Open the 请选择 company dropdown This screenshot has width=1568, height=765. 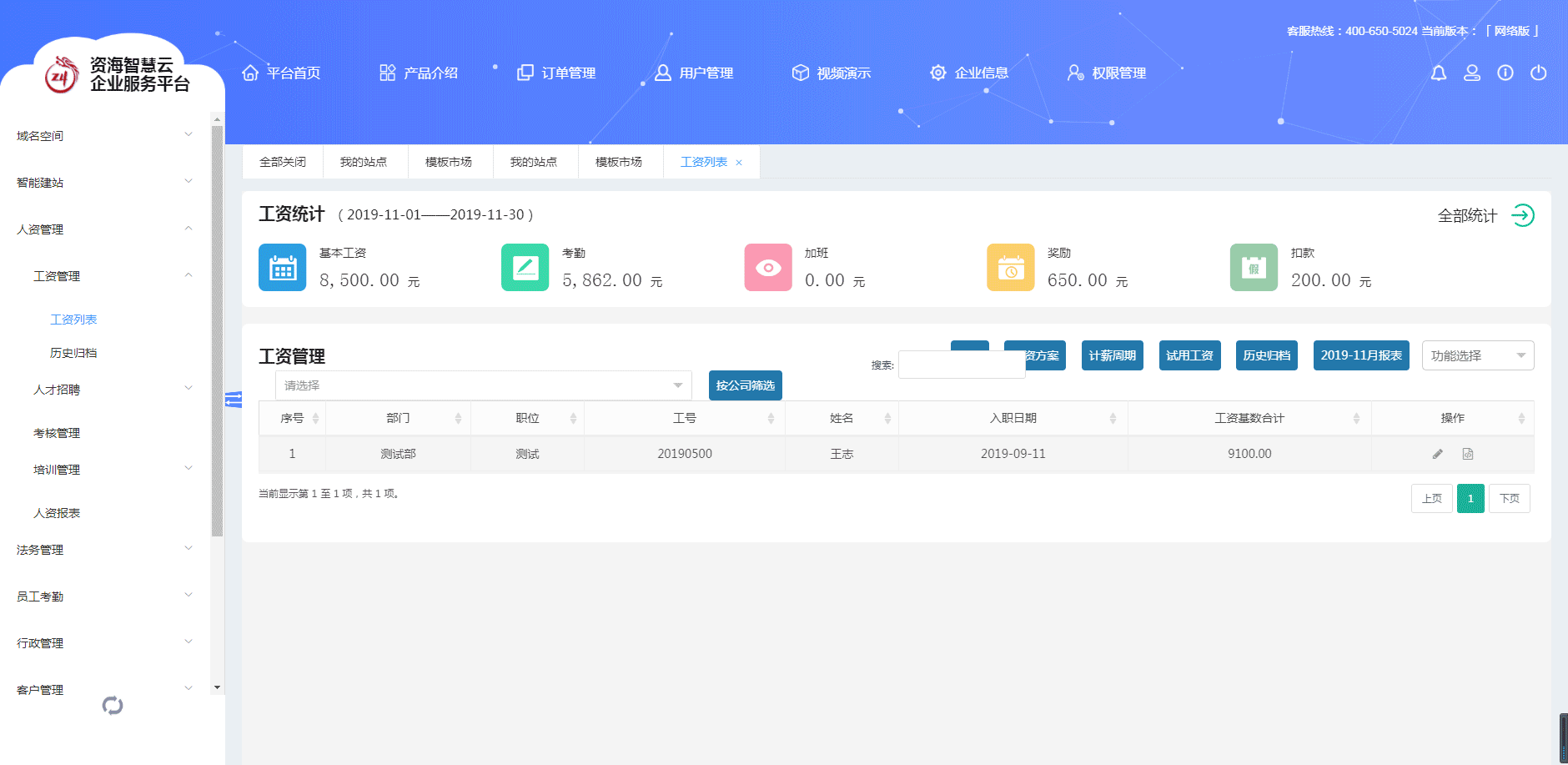[x=483, y=385]
